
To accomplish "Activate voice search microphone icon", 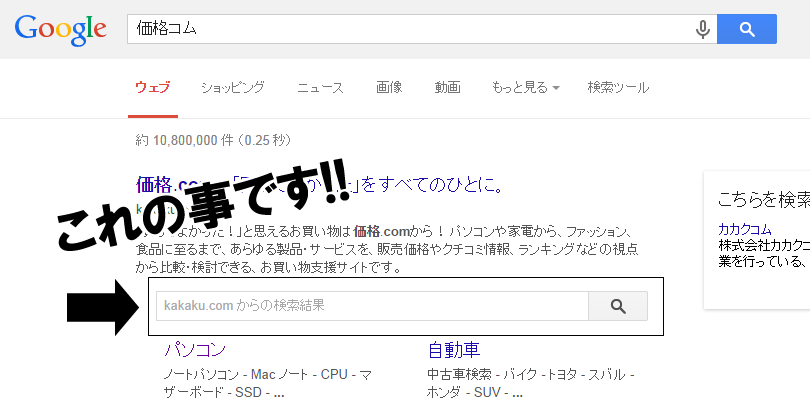I will [x=702, y=29].
